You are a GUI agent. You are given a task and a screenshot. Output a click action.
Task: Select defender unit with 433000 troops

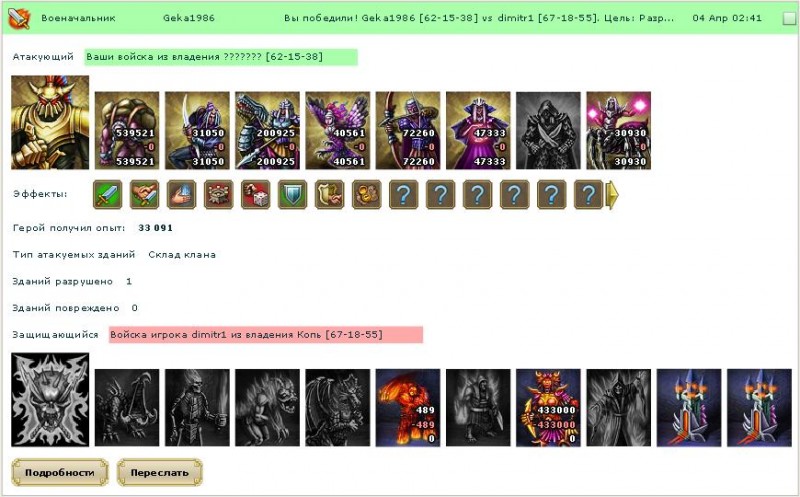[x=548, y=408]
